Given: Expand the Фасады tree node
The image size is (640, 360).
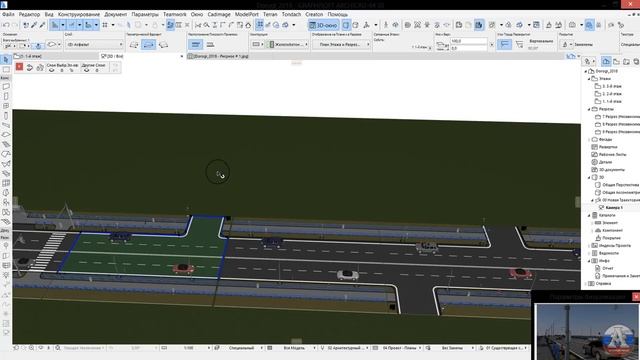Looking at the screenshot, I should 589,140.
